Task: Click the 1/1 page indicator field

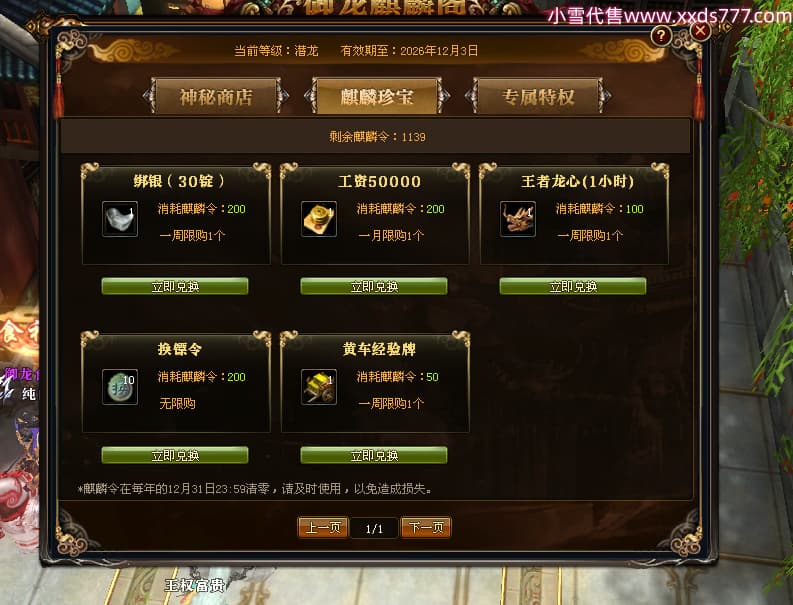Action: (x=374, y=529)
